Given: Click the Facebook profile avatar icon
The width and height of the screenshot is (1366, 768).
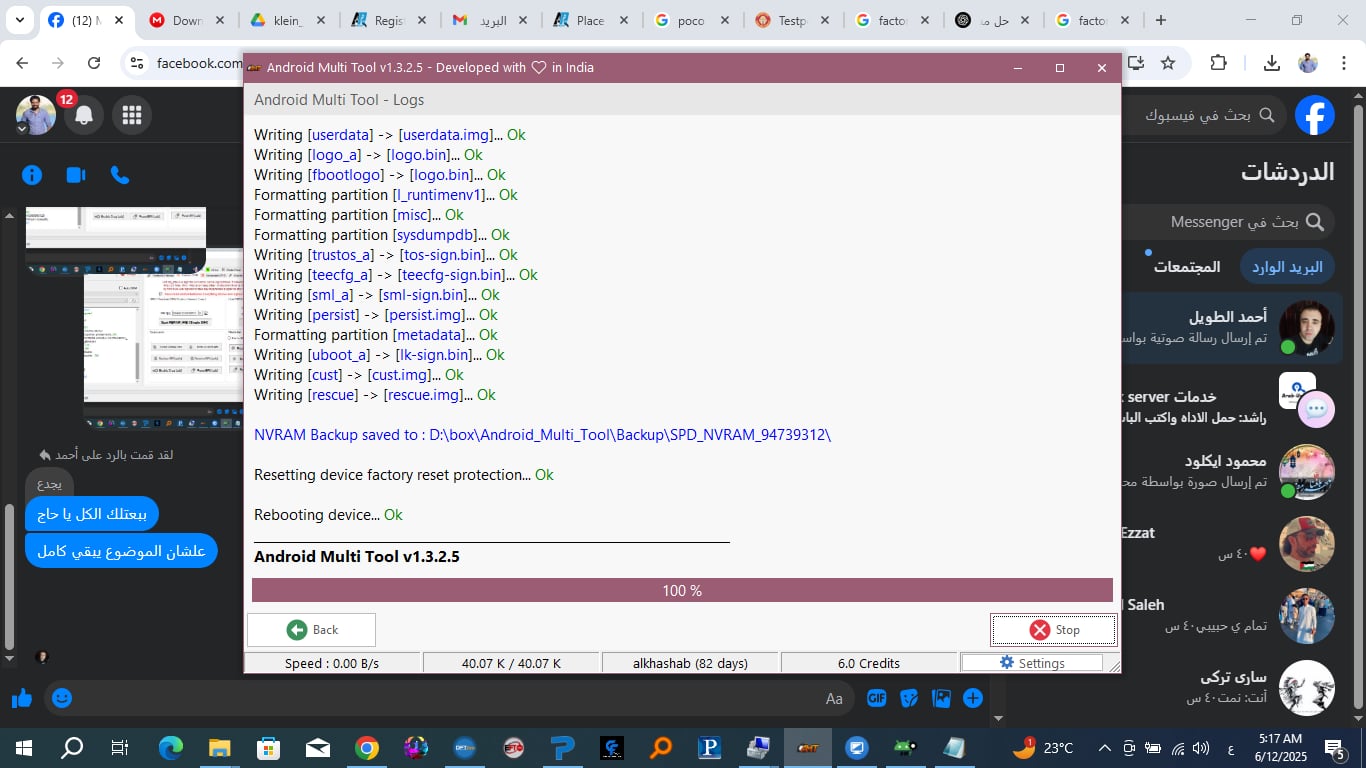Looking at the screenshot, I should click(x=36, y=115).
